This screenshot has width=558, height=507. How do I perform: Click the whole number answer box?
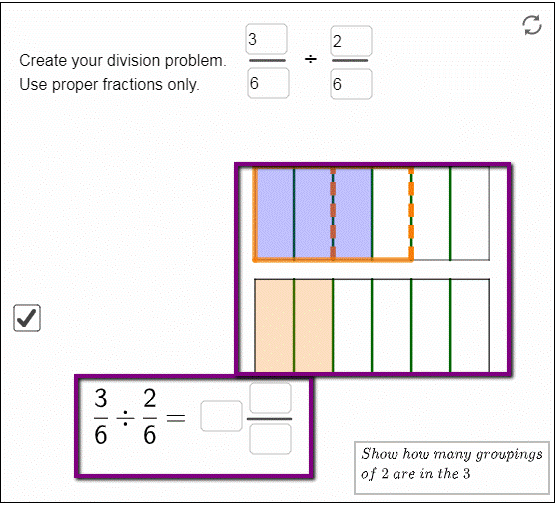click(221, 416)
